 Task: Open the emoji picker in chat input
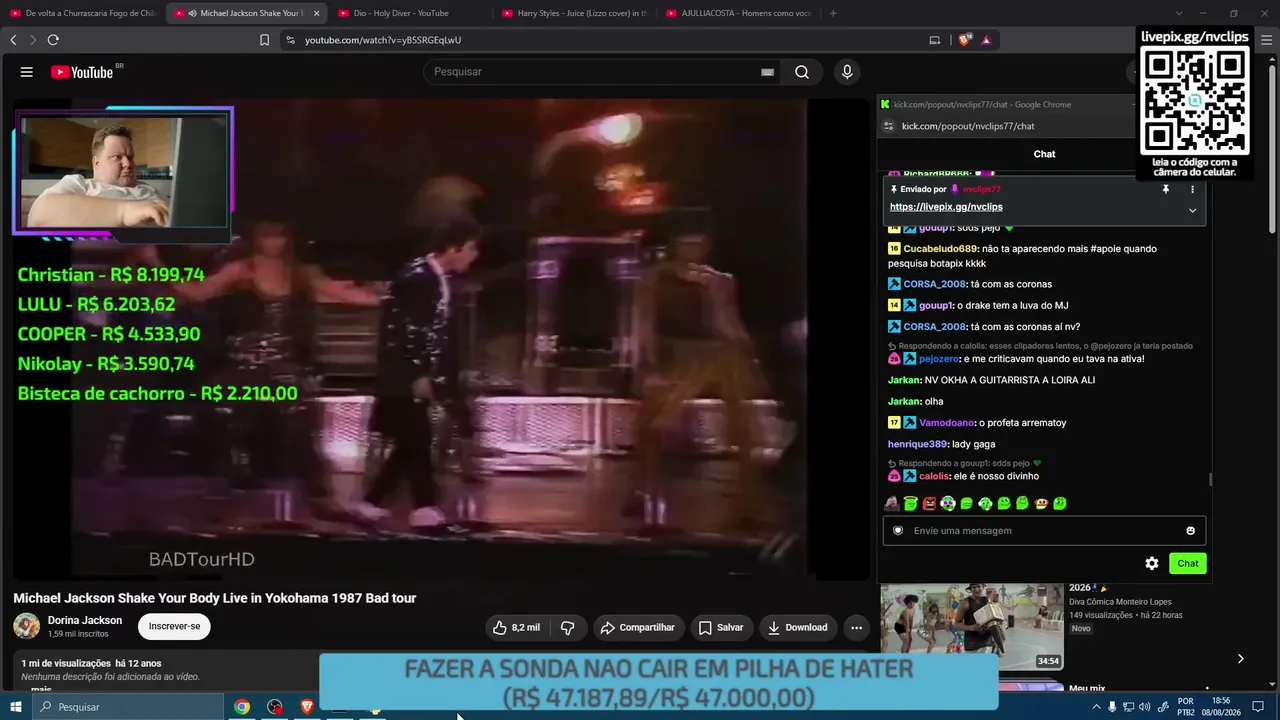click(x=1190, y=531)
